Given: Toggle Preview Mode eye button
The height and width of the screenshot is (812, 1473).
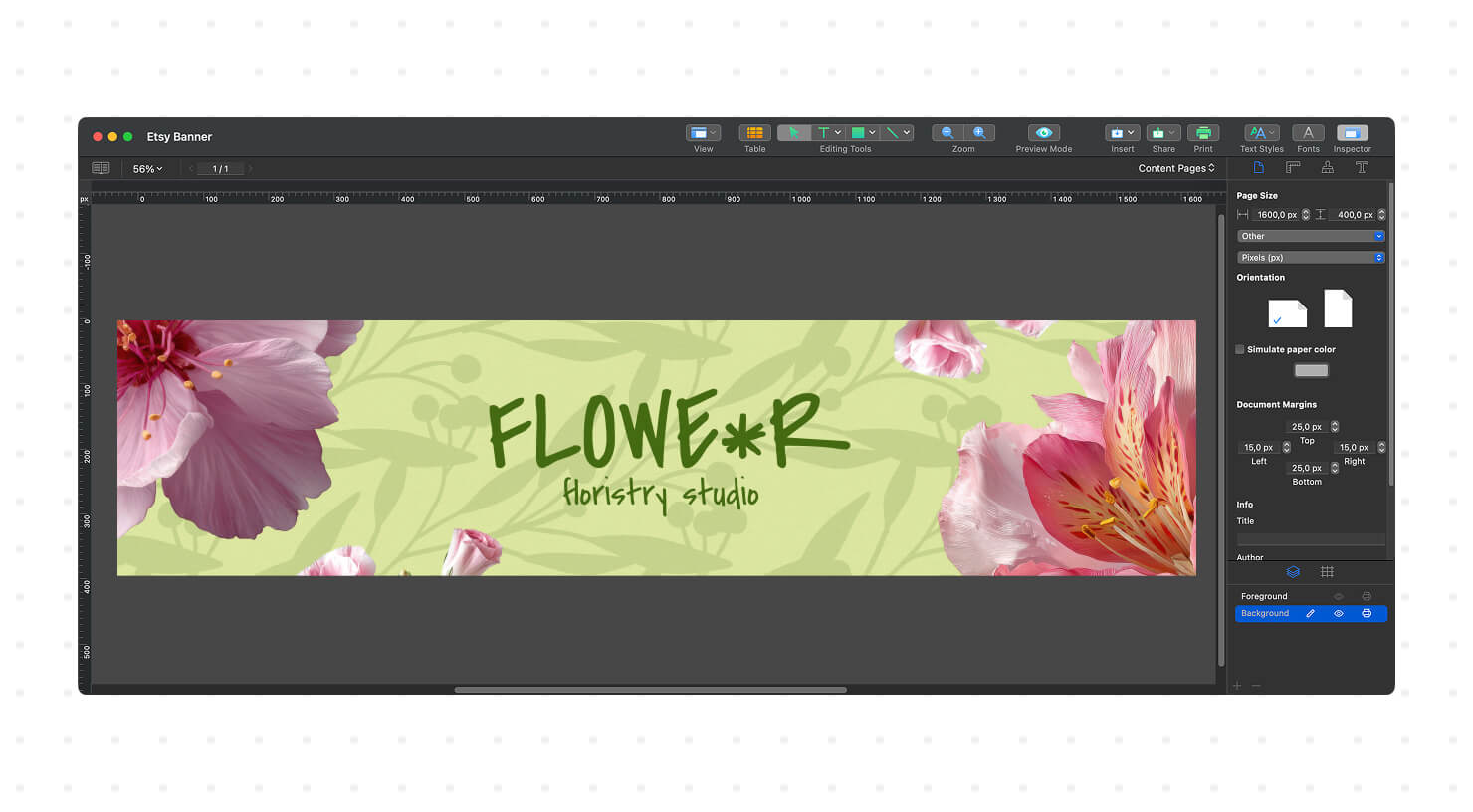Looking at the screenshot, I should point(1043,133).
